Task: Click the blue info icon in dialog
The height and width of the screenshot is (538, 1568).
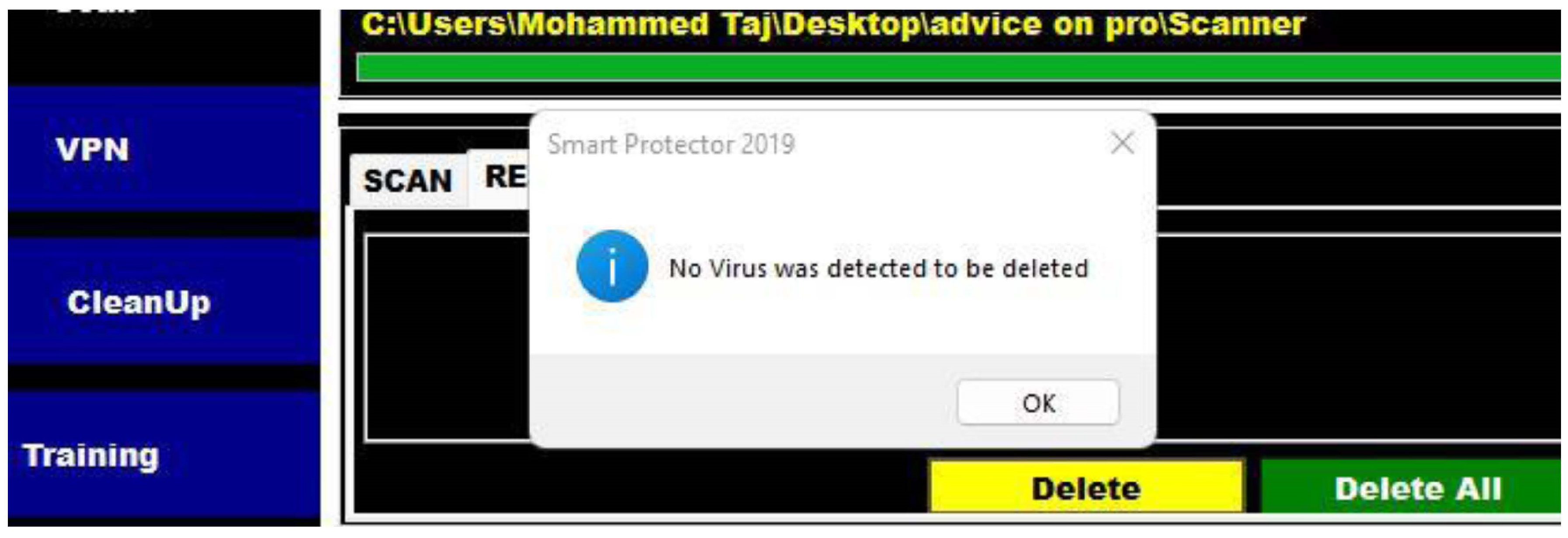Action: click(612, 266)
